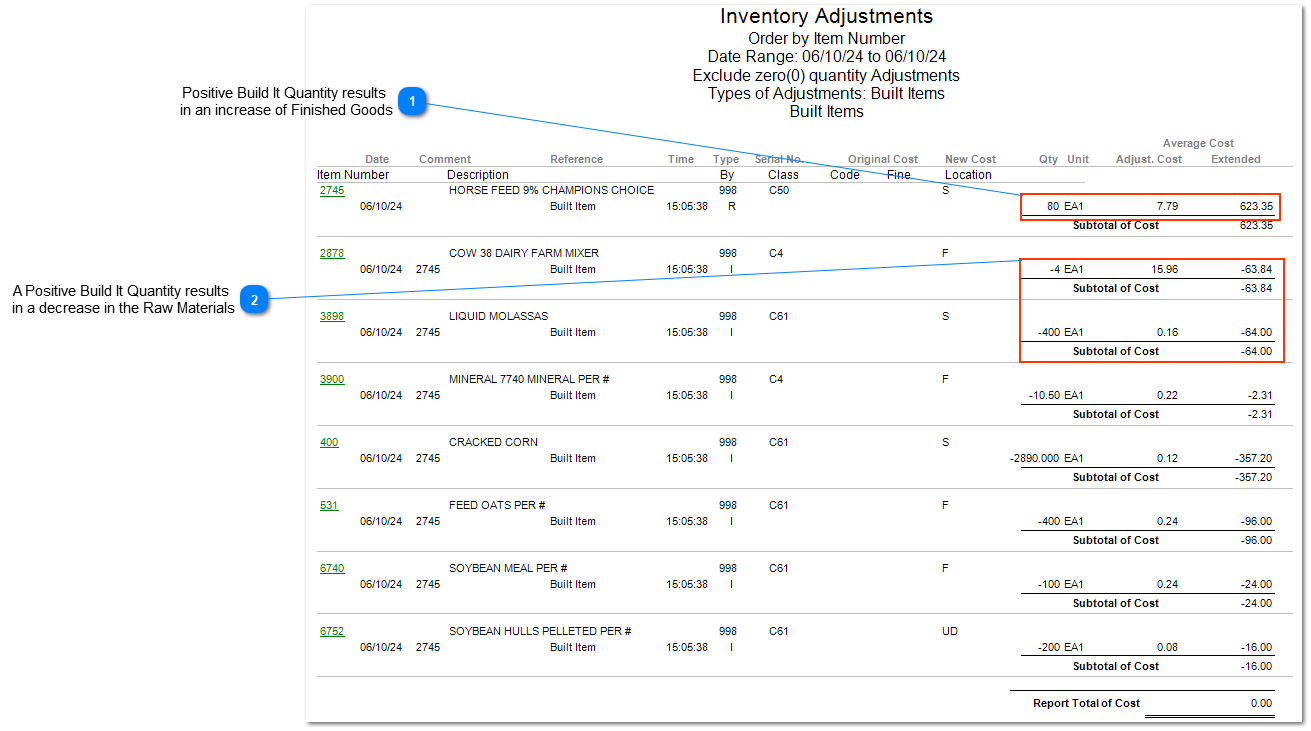Screen dimensions: 1311x731
Task: Click the 'Date Range: 06/10/24 to 06/10/24' line
Action: [x=826, y=57]
